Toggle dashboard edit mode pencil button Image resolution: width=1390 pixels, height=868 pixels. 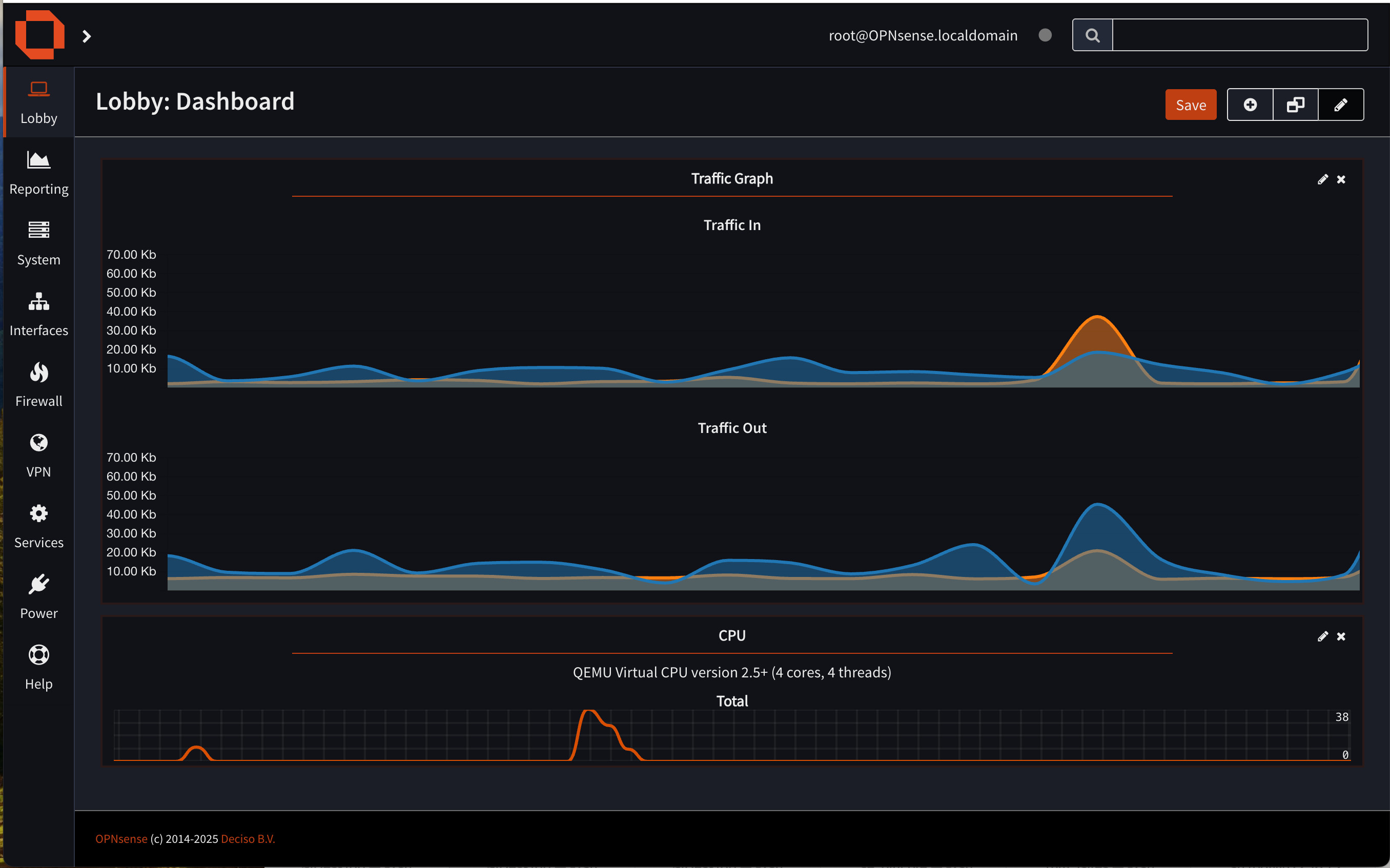[x=1341, y=105]
